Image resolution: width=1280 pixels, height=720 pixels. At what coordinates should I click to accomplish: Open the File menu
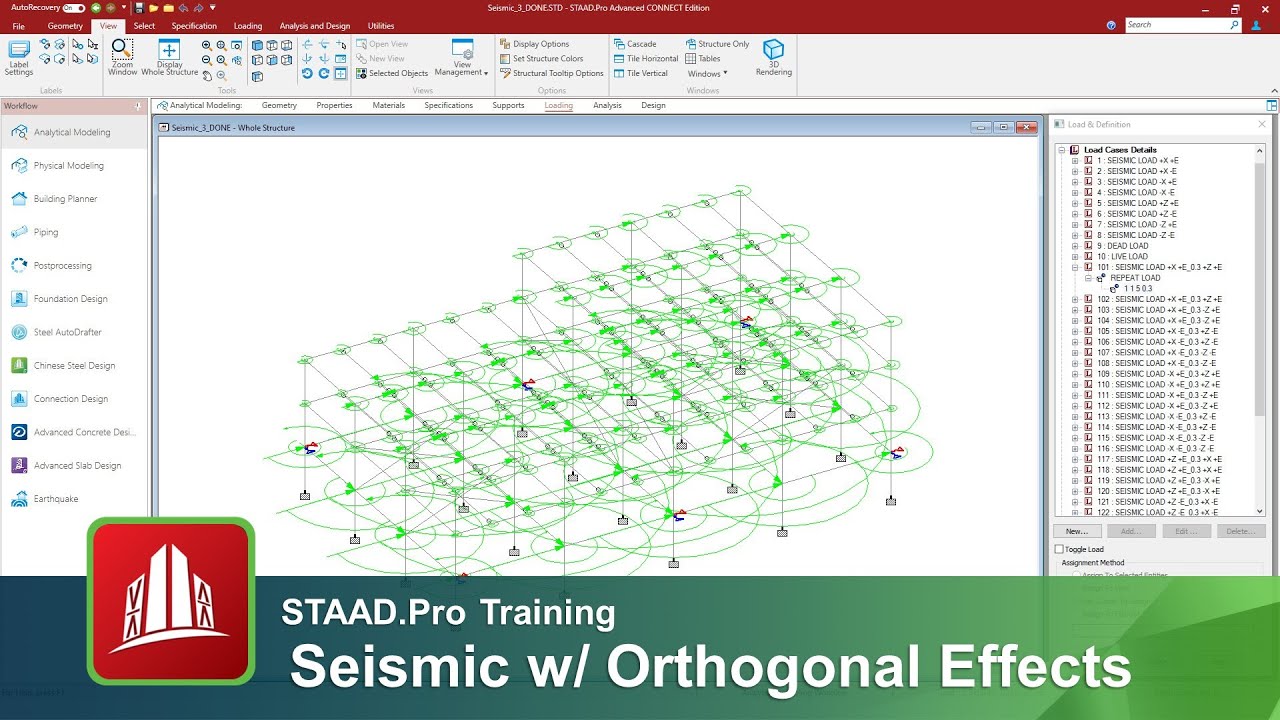pyautogui.click(x=18, y=26)
